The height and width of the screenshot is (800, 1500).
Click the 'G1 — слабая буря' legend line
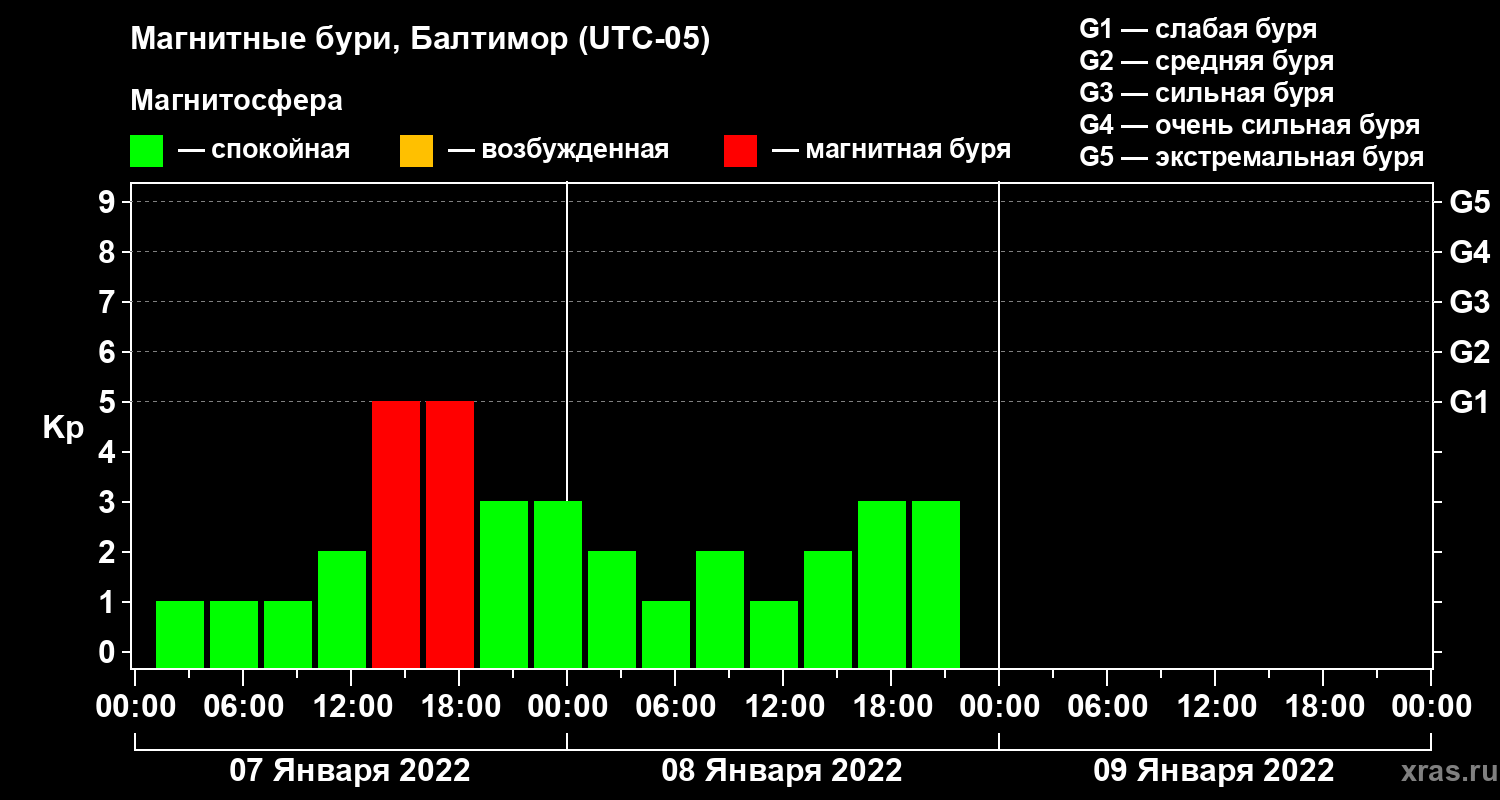(1198, 29)
